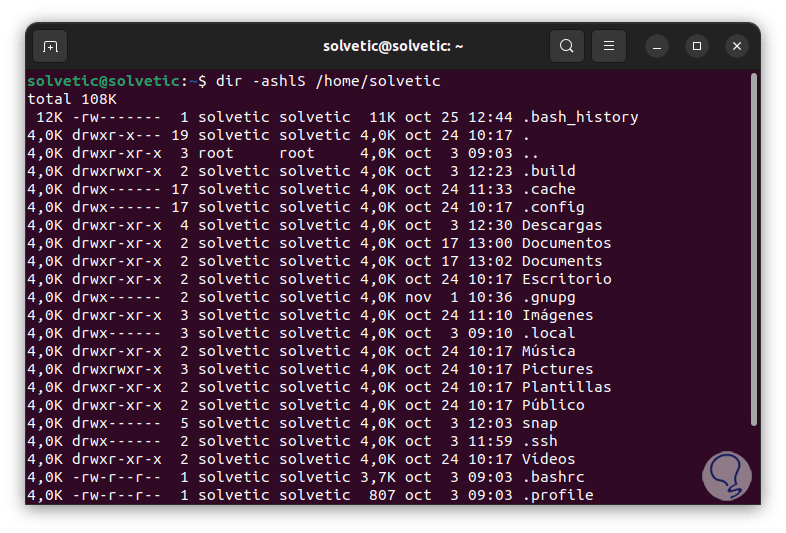Select the Pictures directory name
786x533 pixels.
click(557, 369)
